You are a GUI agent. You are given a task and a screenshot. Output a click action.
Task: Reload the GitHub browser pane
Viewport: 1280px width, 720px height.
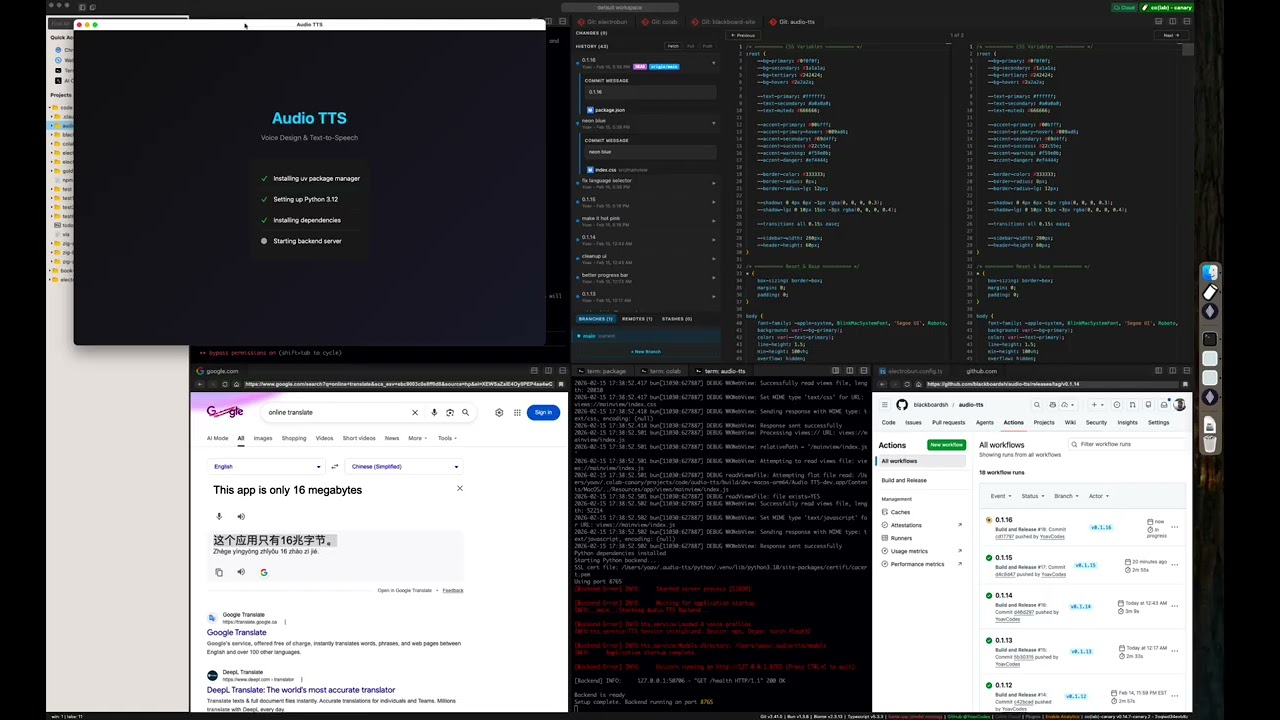[906, 384]
